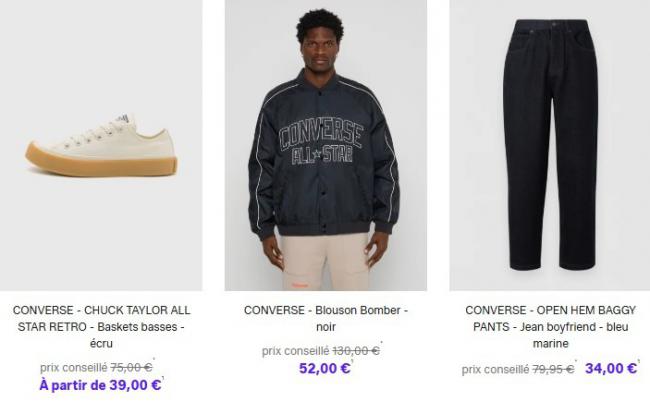Click the crossed-out 75,00 € recommended price
Image resolution: width=650 pixels, height=414 pixels.
click(131, 367)
